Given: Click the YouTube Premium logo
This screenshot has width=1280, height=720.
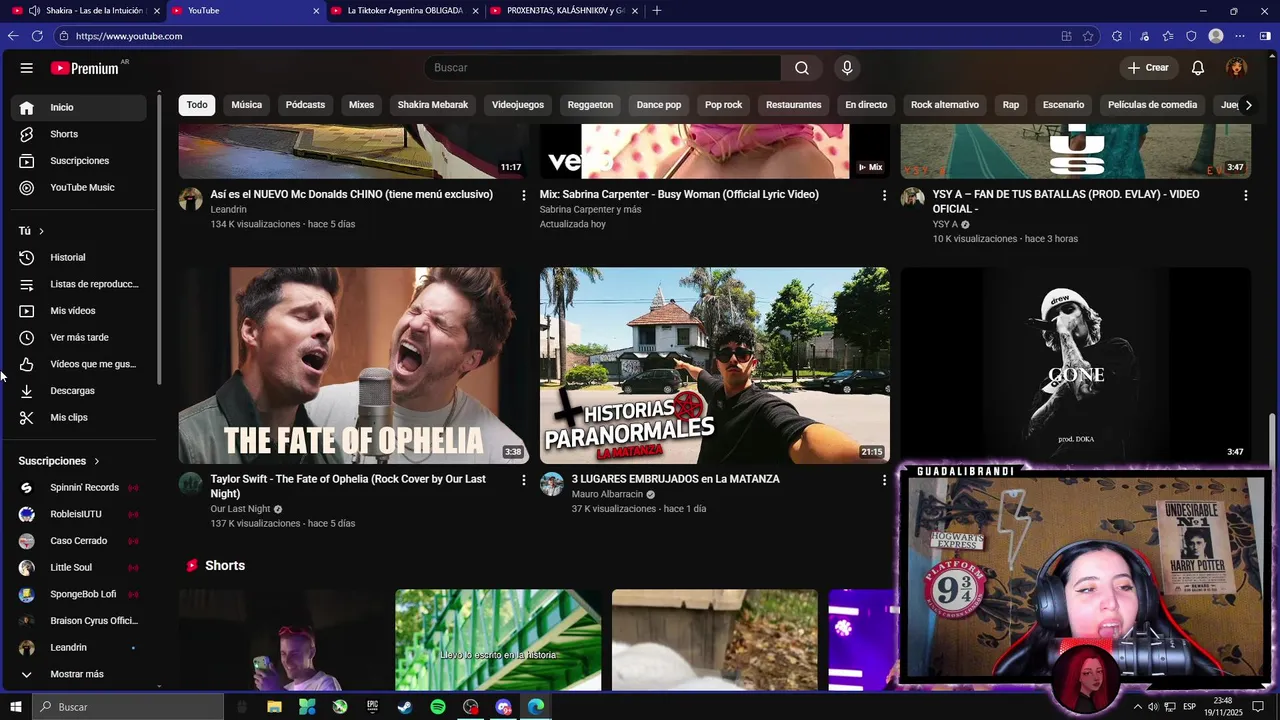Looking at the screenshot, I should tap(85, 68).
